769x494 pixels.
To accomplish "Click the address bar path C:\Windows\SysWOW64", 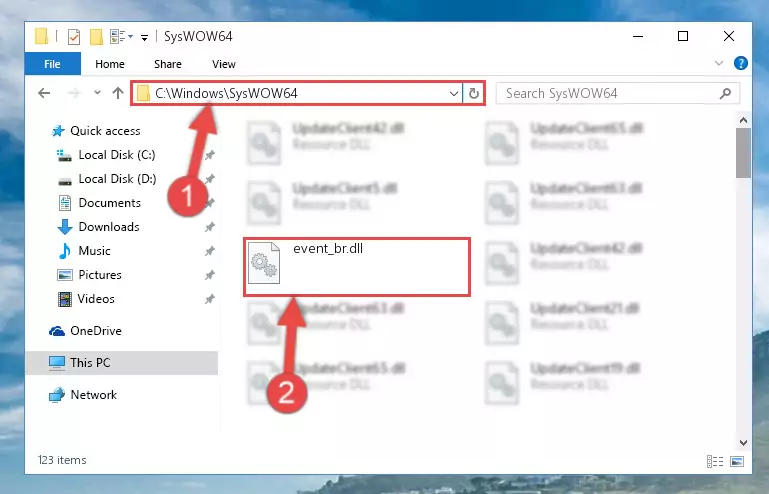I will click(226, 93).
